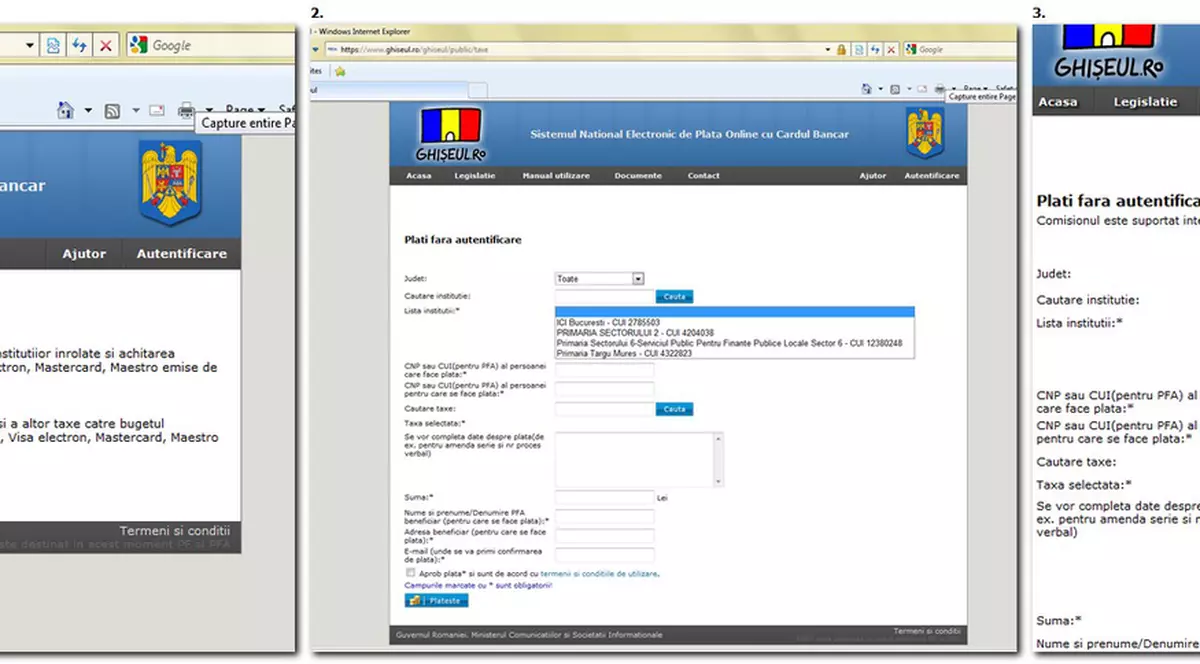Image resolution: width=1200 pixels, height=664 pixels.
Task: Check the Aprob plata agreement checkbox
Action: pos(410,572)
